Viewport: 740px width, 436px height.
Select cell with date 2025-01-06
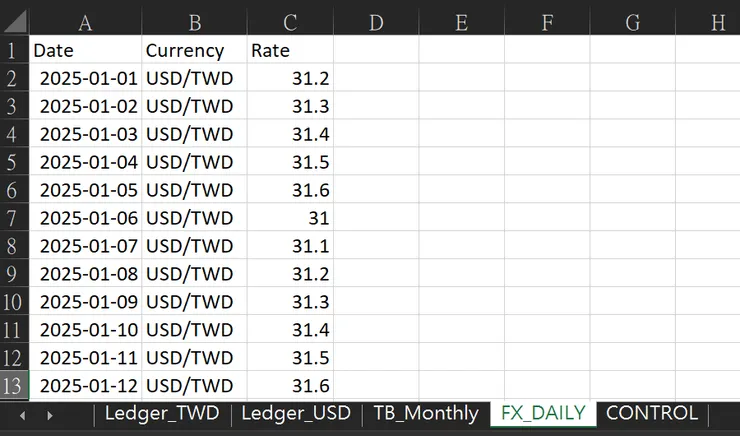pyautogui.click(x=85, y=217)
